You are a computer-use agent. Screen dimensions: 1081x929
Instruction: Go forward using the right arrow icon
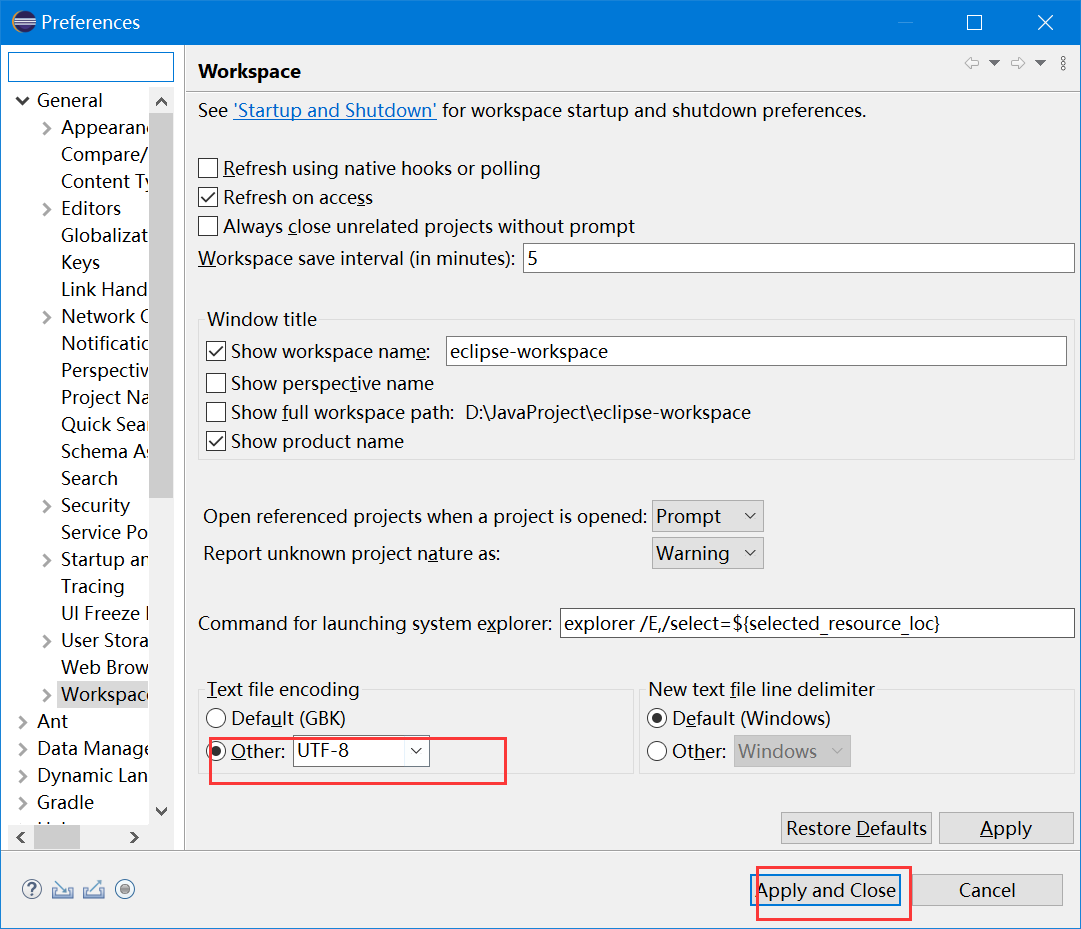pyautogui.click(x=1018, y=63)
